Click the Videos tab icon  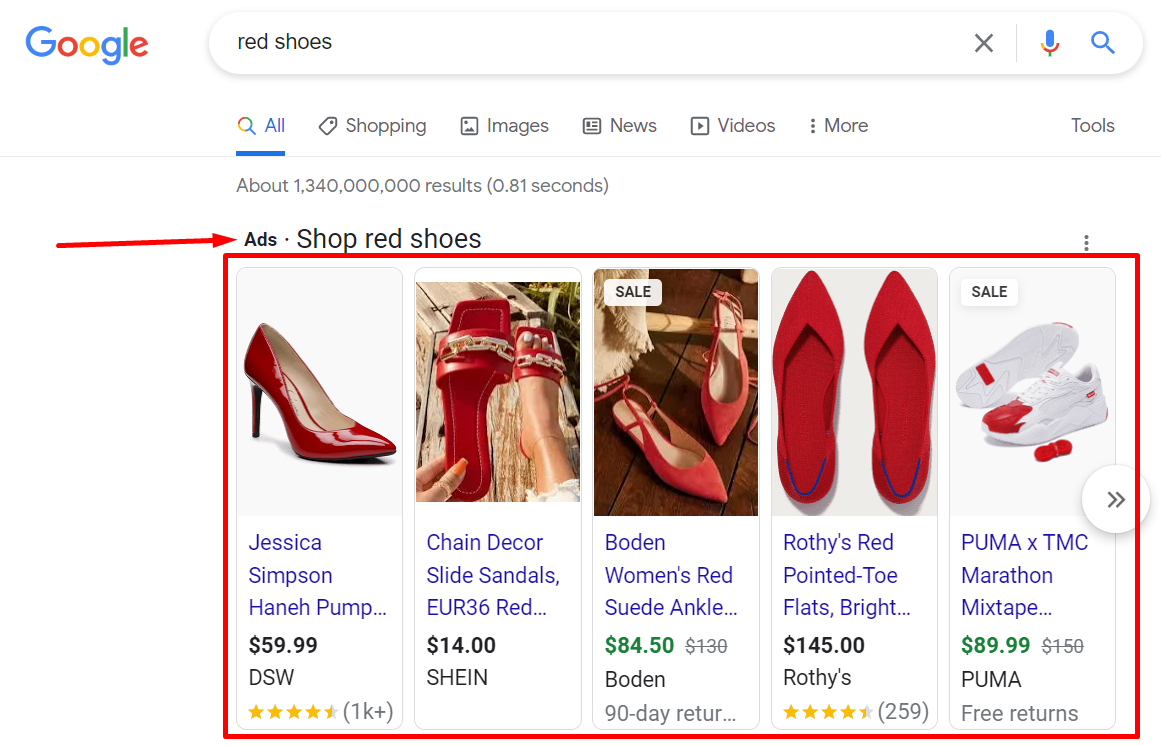698,125
